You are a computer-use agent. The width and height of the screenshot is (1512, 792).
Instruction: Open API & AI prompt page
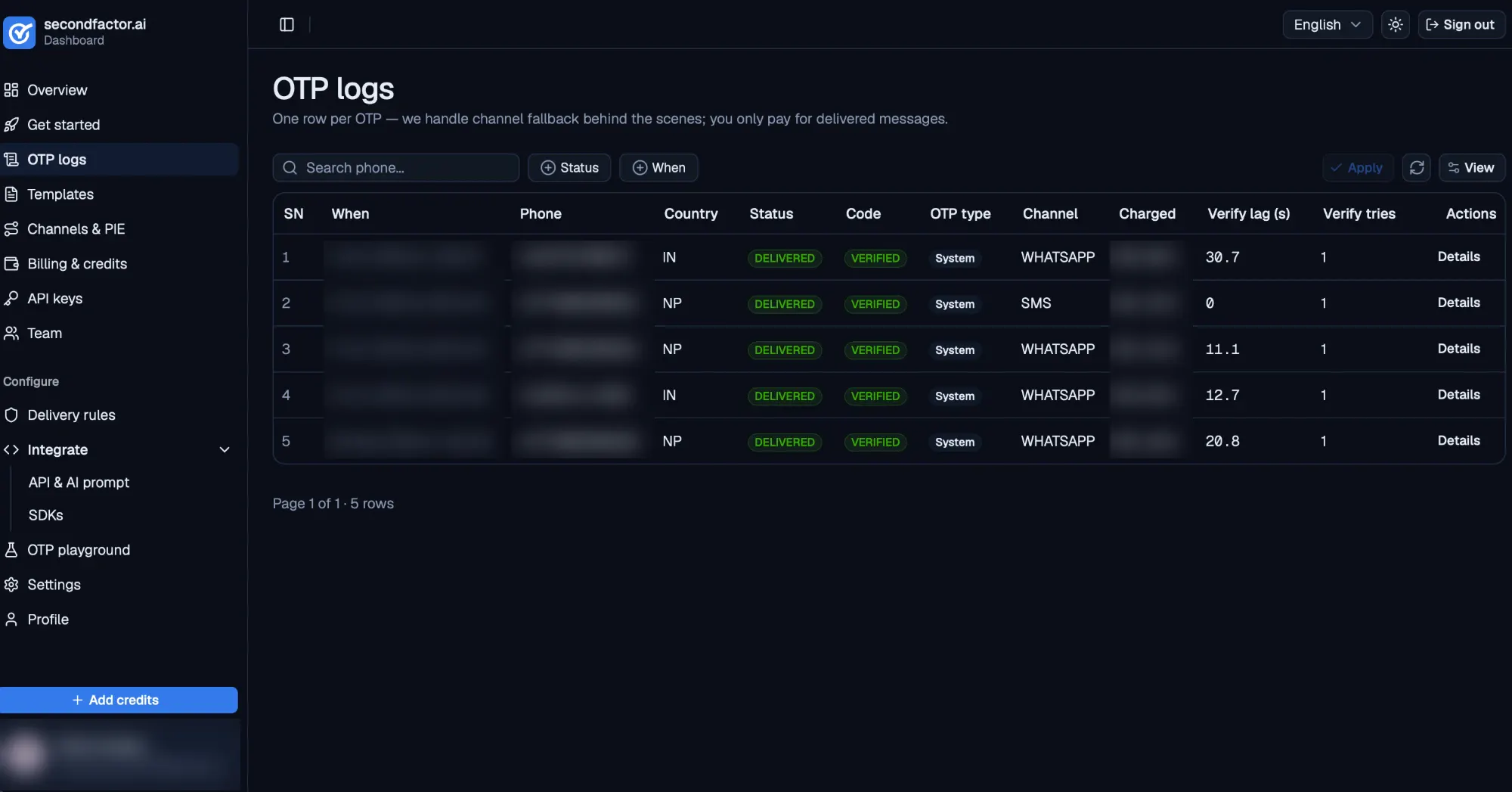[79, 483]
